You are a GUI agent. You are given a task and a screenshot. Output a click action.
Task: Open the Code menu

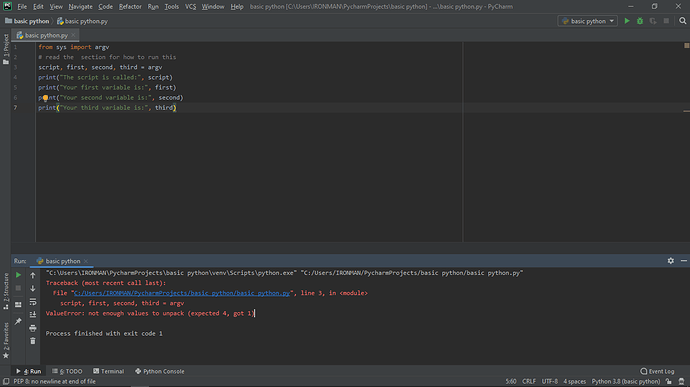(x=106, y=7)
